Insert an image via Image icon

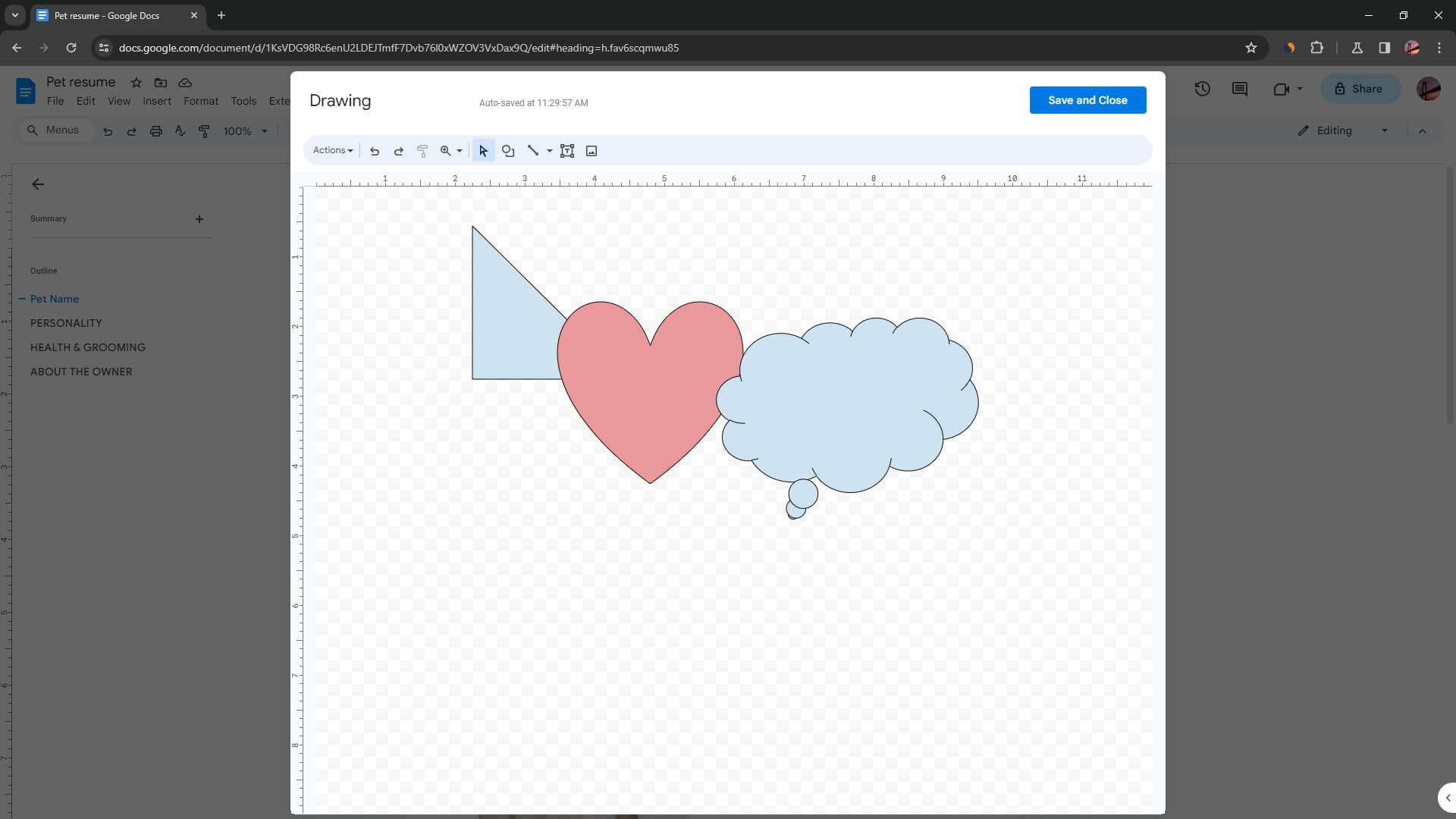(591, 151)
